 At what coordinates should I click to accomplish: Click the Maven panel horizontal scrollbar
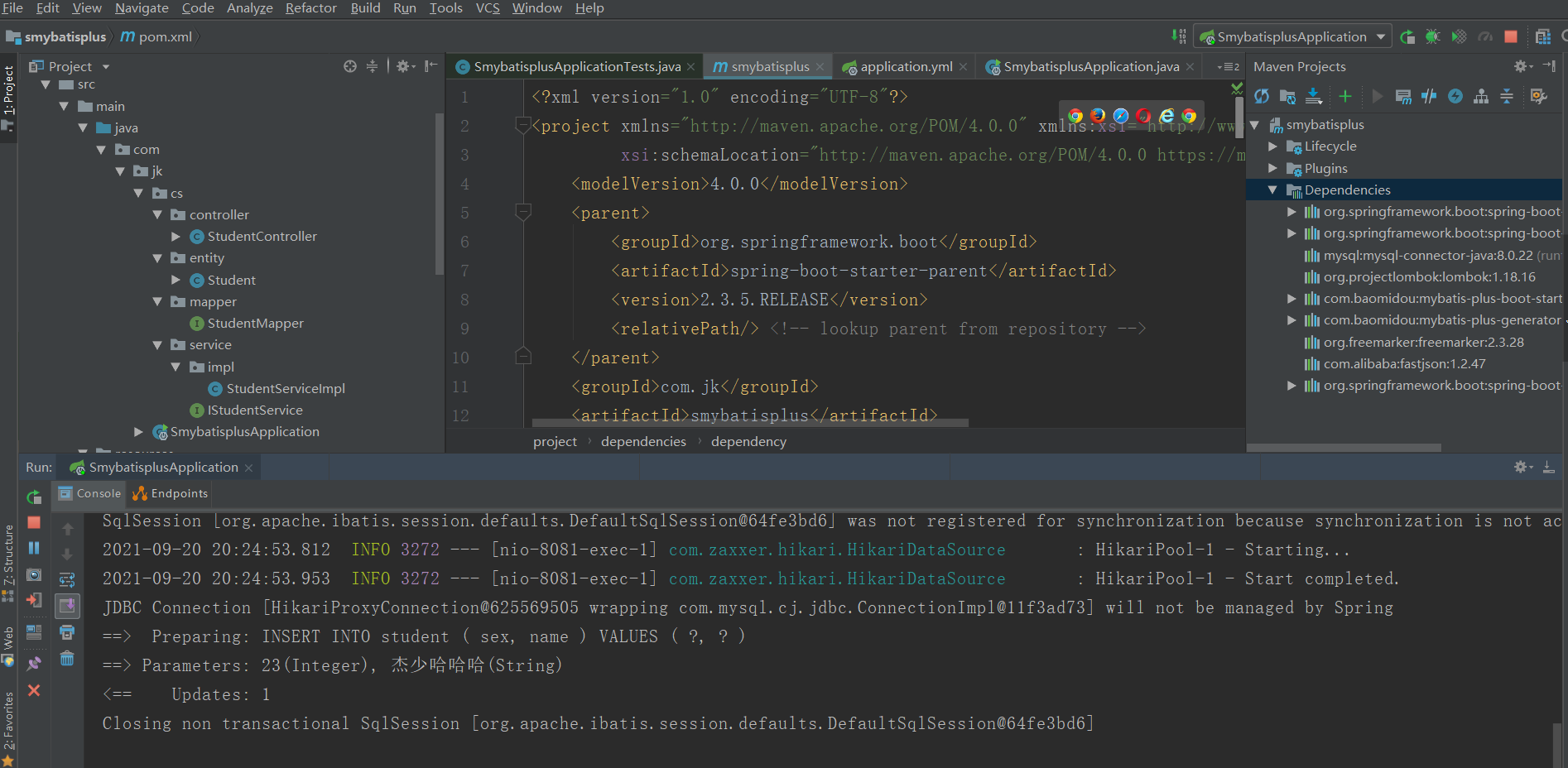pyautogui.click(x=1343, y=448)
